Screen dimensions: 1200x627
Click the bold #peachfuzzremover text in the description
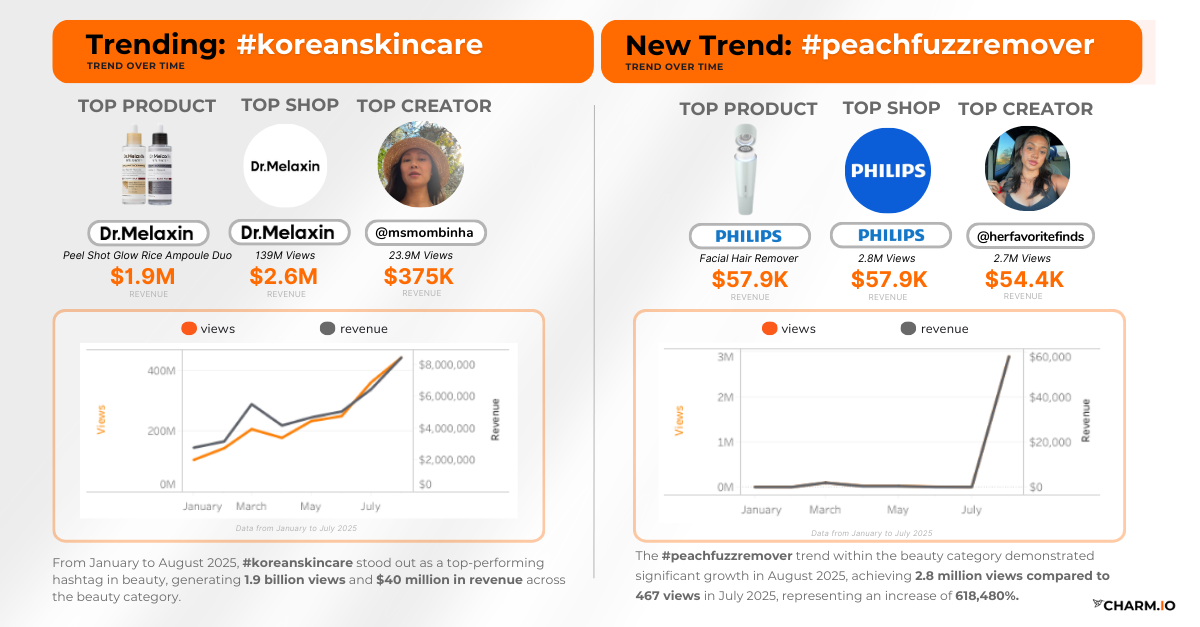[714, 556]
